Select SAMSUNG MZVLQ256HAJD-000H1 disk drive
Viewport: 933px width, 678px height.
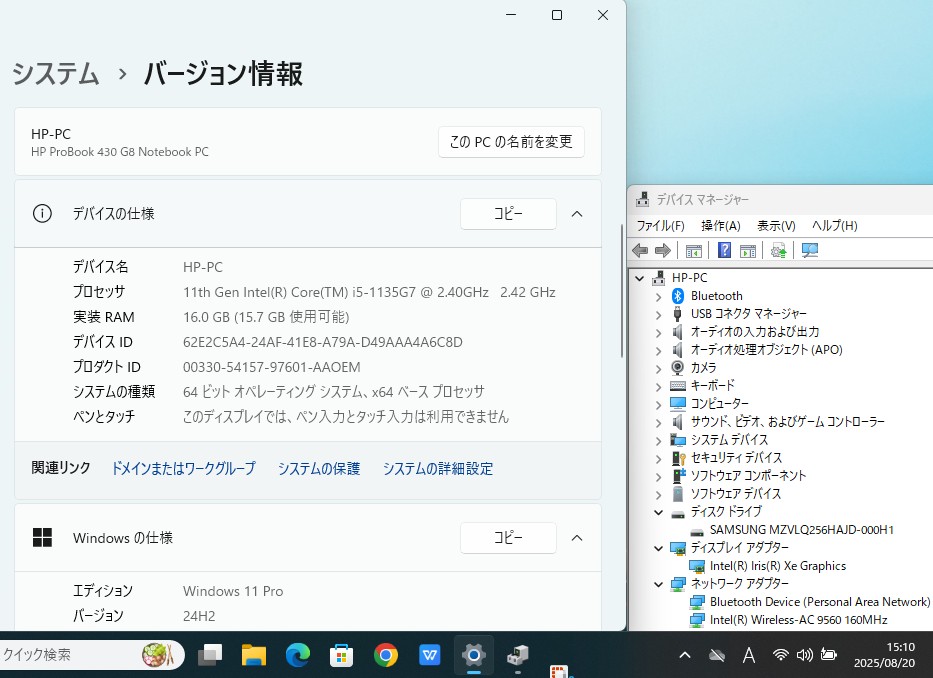point(801,530)
